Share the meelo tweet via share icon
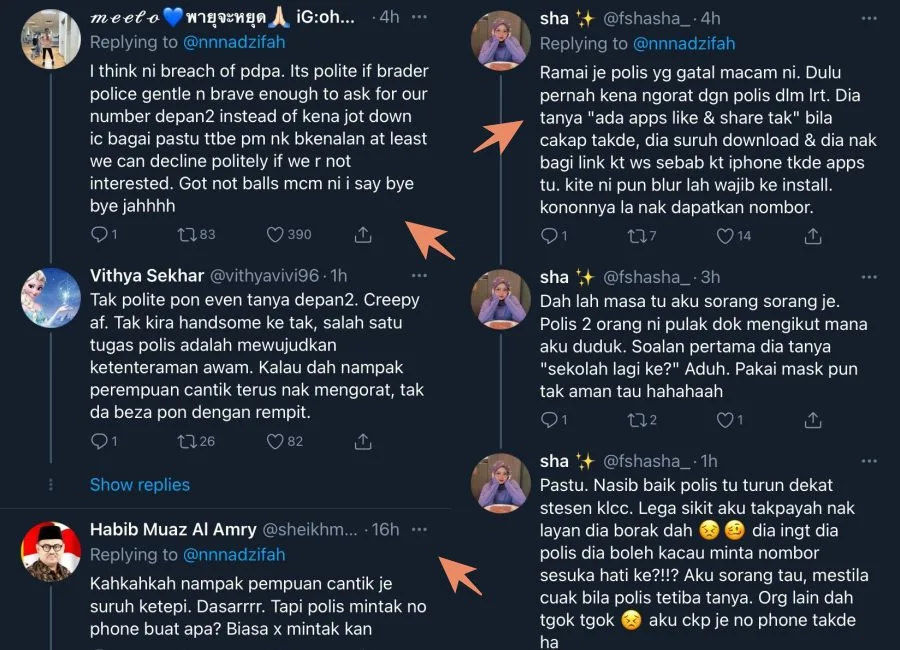Screen dimensions: 900x650 click(364, 234)
